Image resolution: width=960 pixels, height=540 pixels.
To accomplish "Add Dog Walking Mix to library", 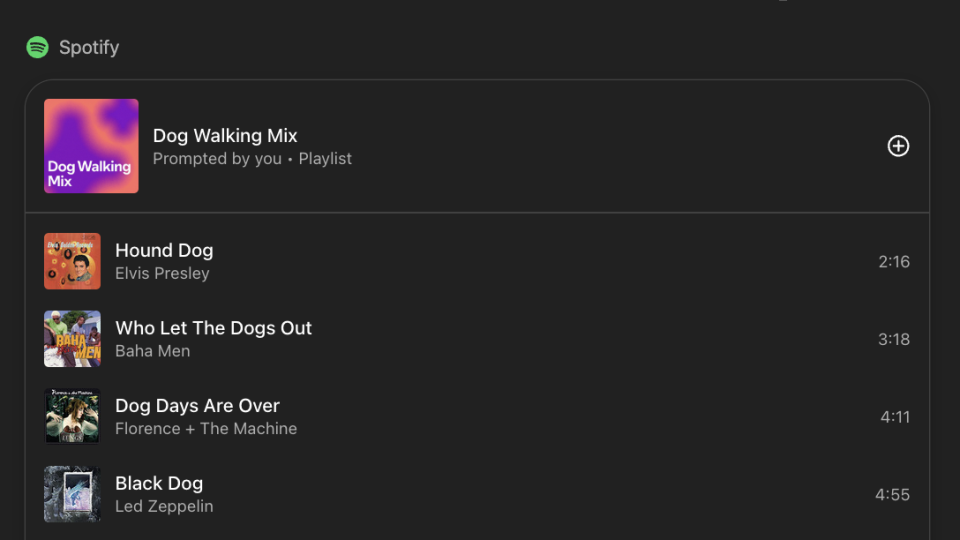I will pos(898,146).
